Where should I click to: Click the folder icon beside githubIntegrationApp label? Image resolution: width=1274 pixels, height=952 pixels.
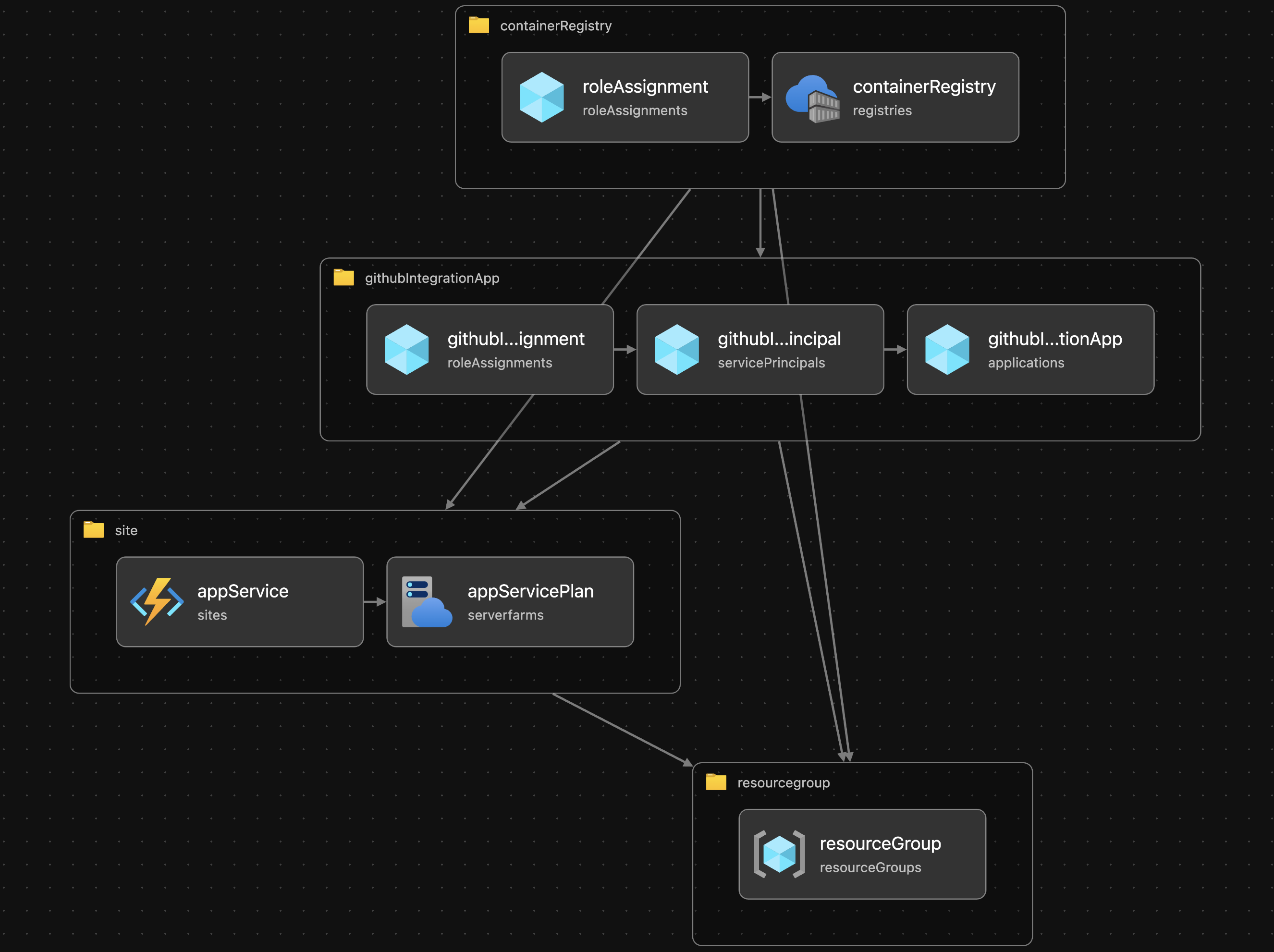(x=344, y=277)
